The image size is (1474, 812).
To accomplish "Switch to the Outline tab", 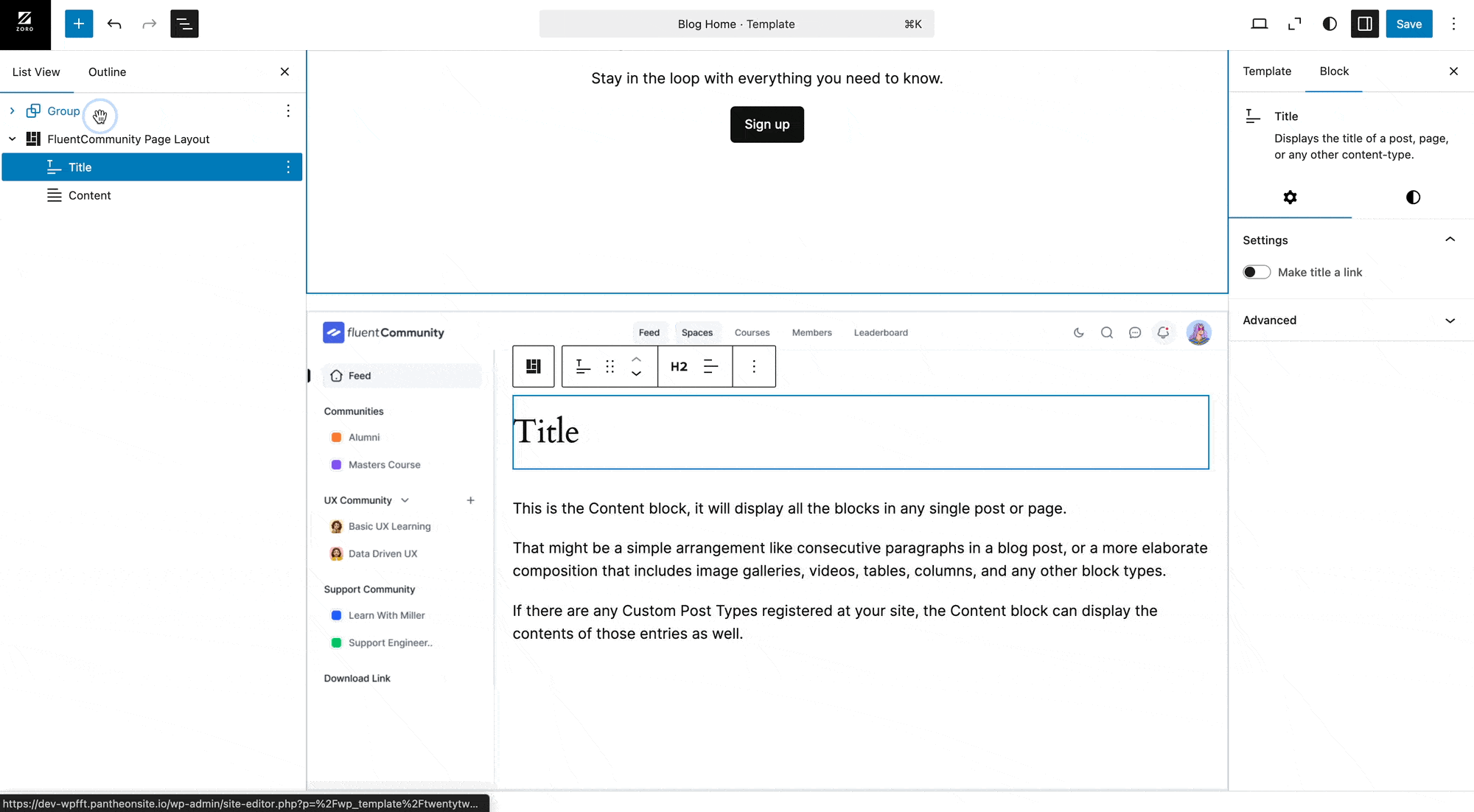I will 107,71.
